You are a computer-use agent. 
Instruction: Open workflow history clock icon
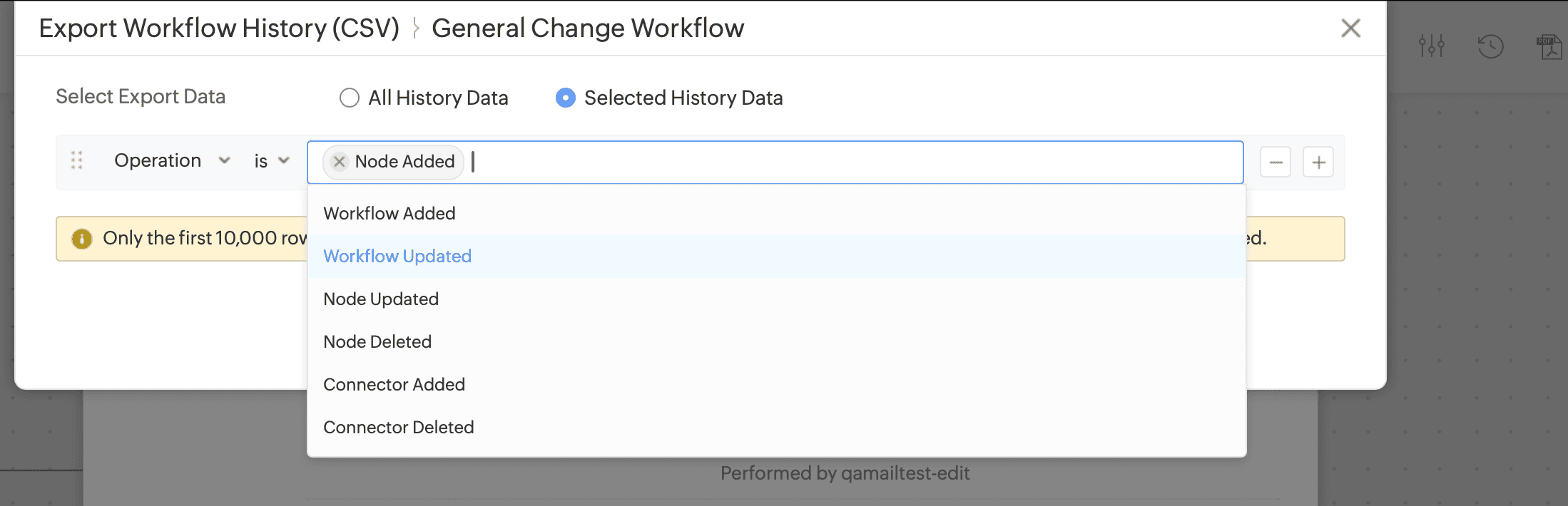1490,47
